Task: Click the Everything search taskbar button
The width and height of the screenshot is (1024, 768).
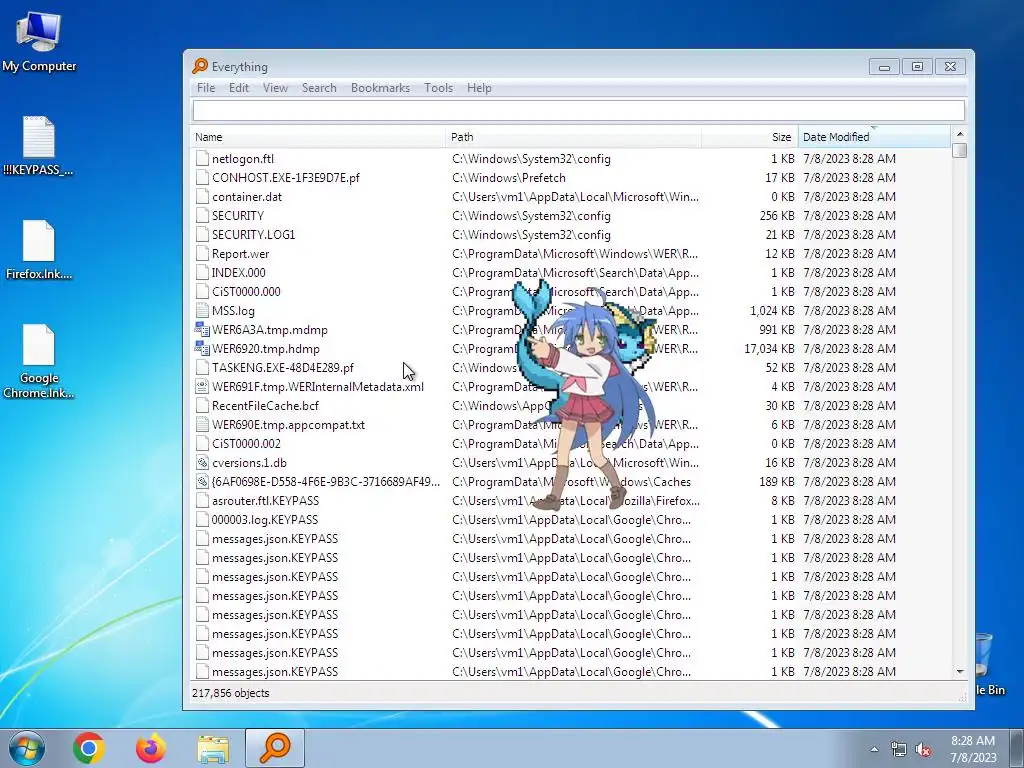Action: pyautogui.click(x=275, y=748)
